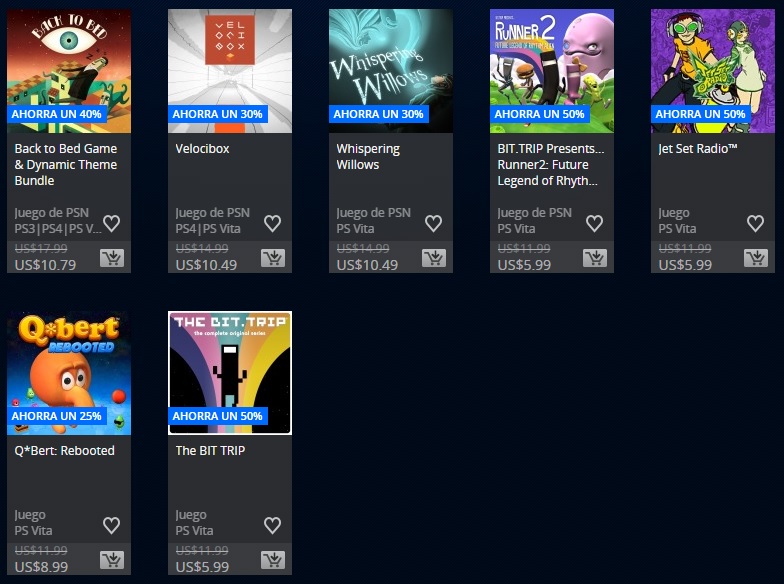Image resolution: width=784 pixels, height=584 pixels.
Task: Add Jet Set Radio to the cart
Action: click(x=756, y=258)
